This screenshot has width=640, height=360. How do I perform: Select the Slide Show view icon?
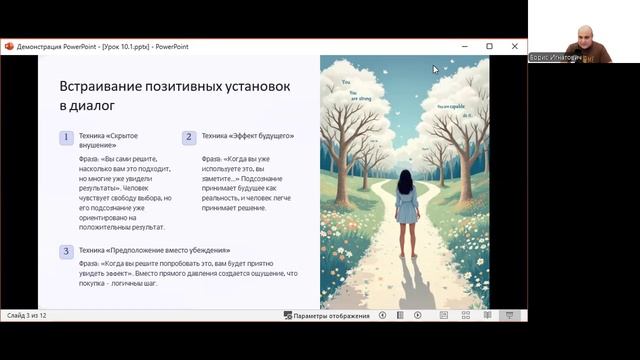click(x=509, y=315)
